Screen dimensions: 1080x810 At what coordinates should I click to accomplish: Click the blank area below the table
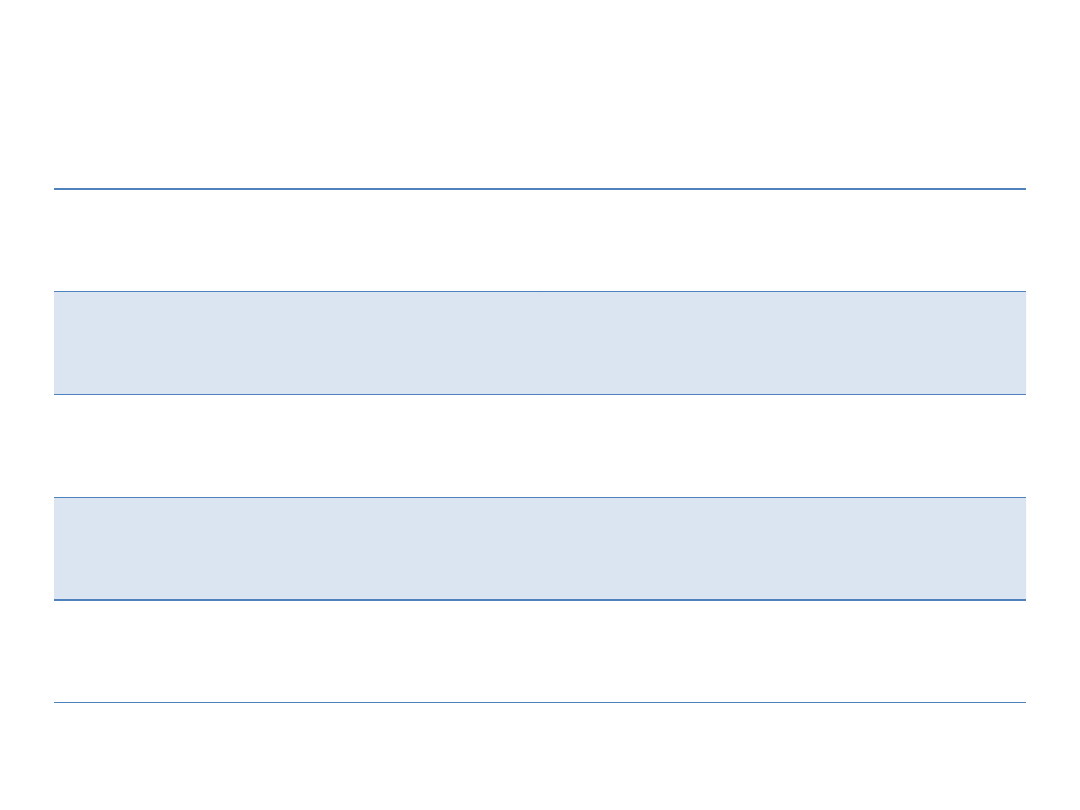540,755
